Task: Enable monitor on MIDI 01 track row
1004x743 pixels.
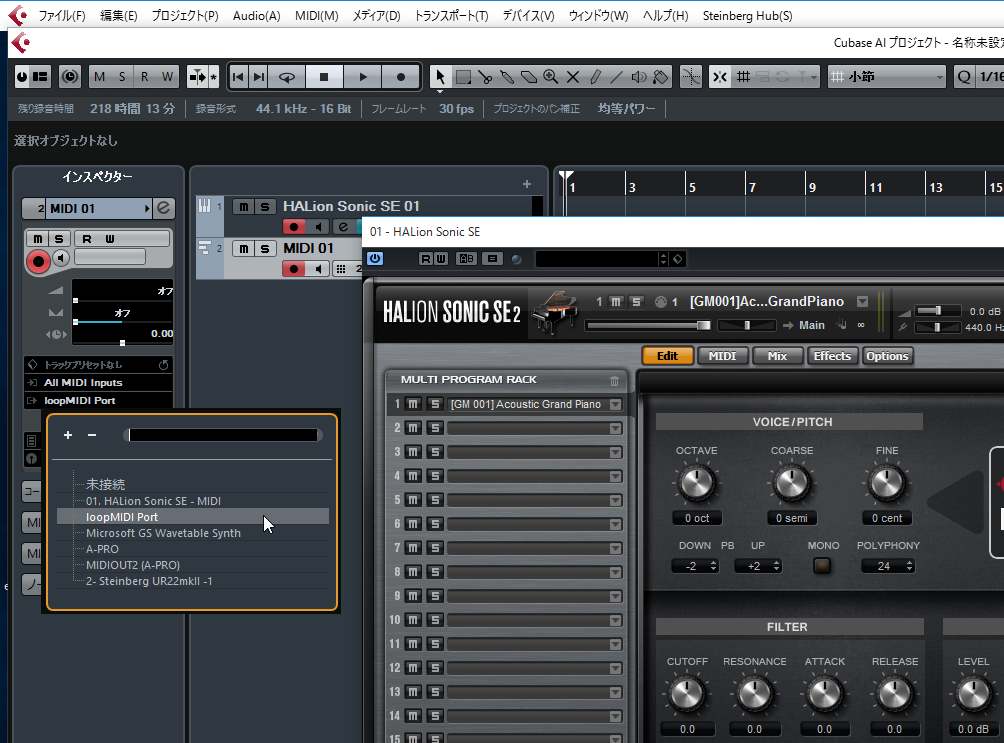Action: [x=318, y=269]
